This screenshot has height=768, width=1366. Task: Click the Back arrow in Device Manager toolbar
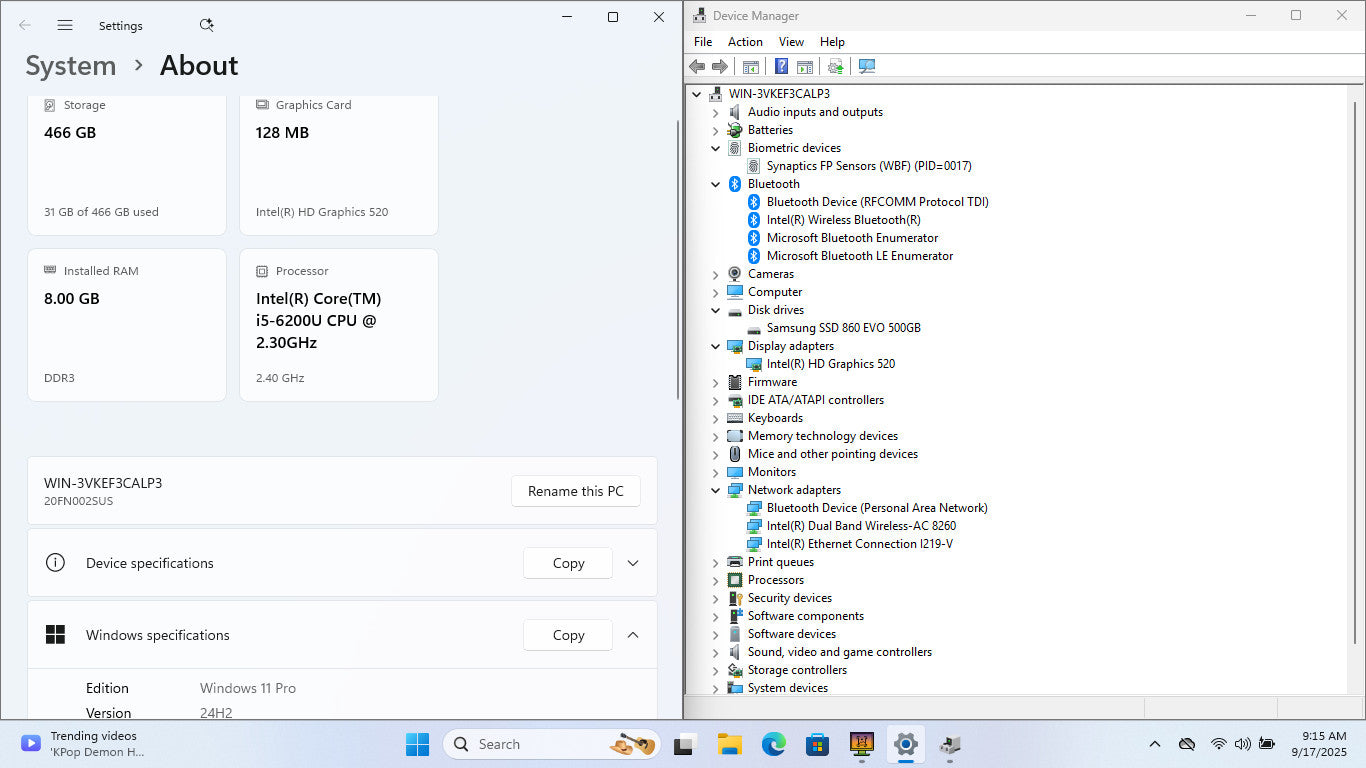(x=697, y=67)
